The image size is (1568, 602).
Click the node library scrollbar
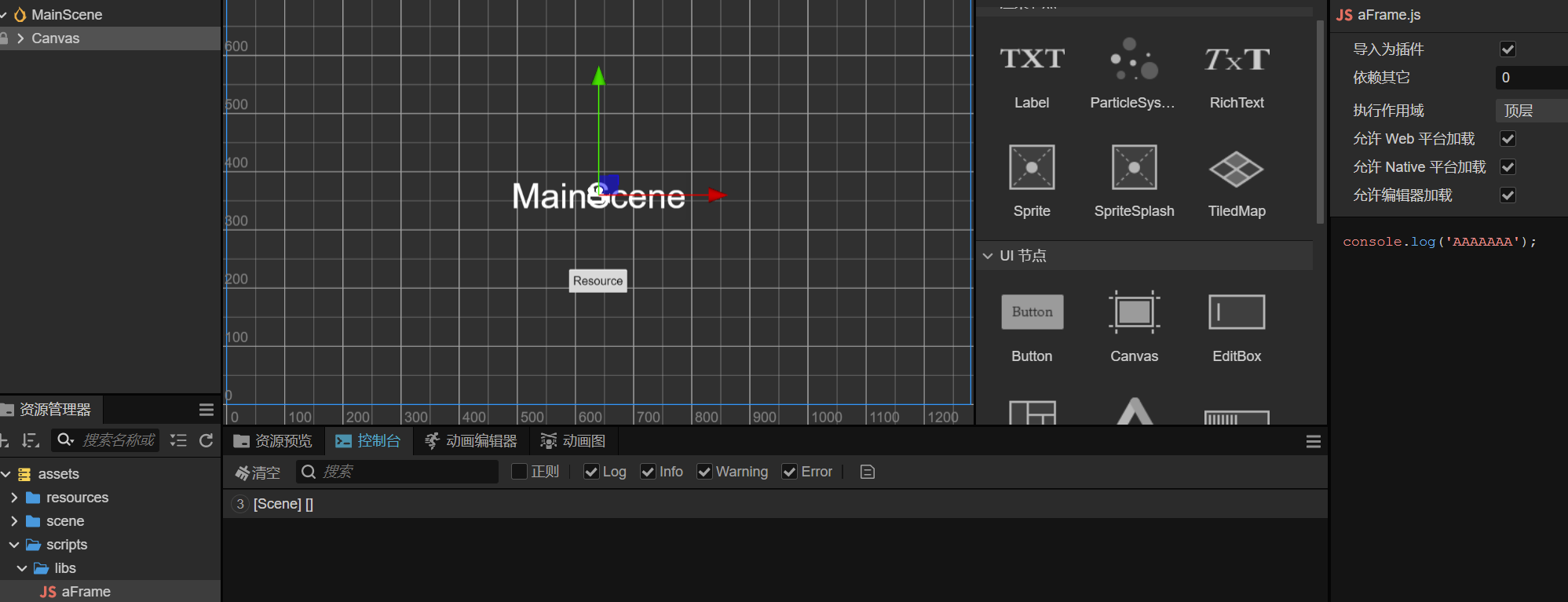coord(1320,122)
